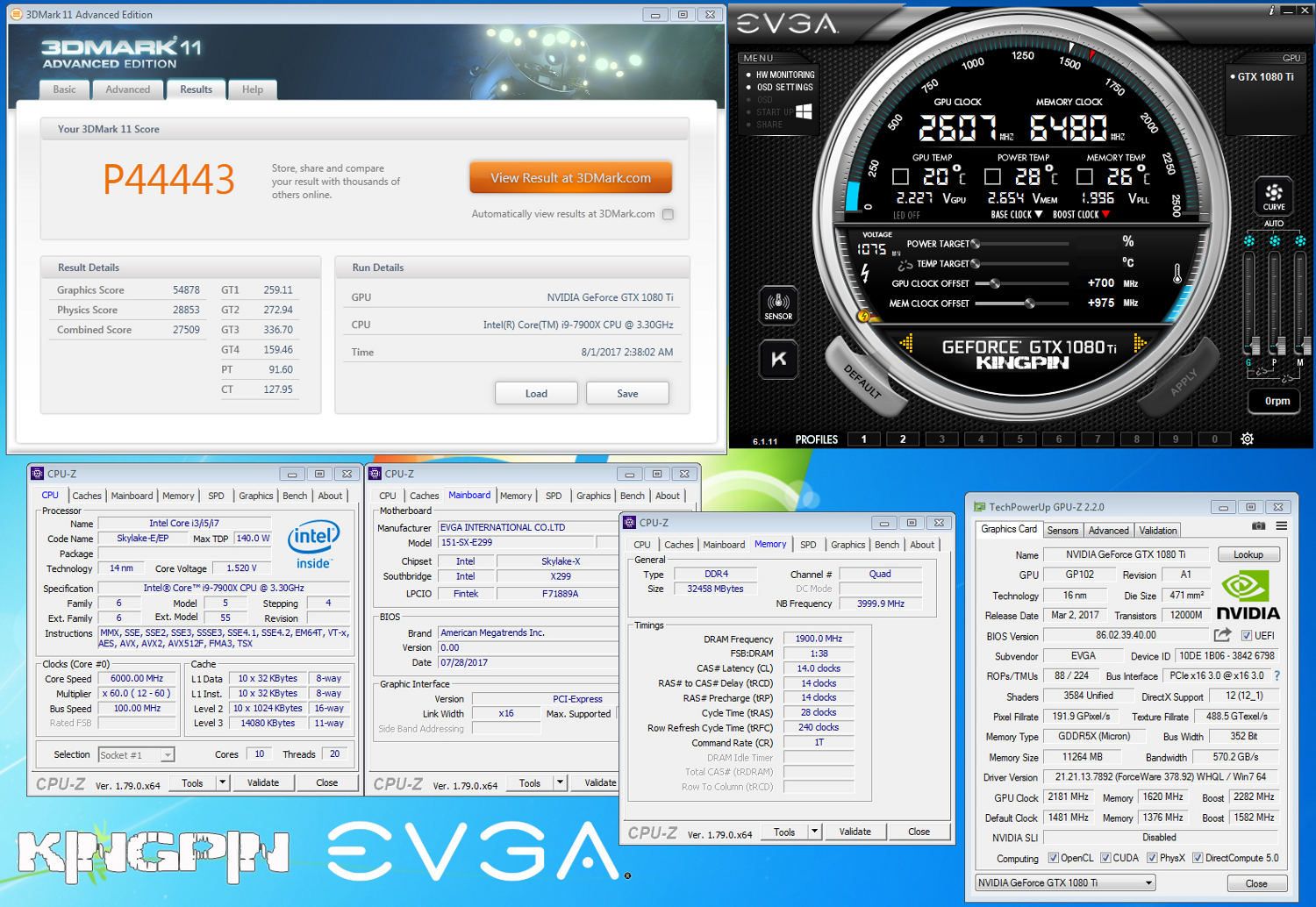Screen dimensions: 1316x907
Task: Switch to the Advanced tab in 3DMark 11
Action: (128, 89)
